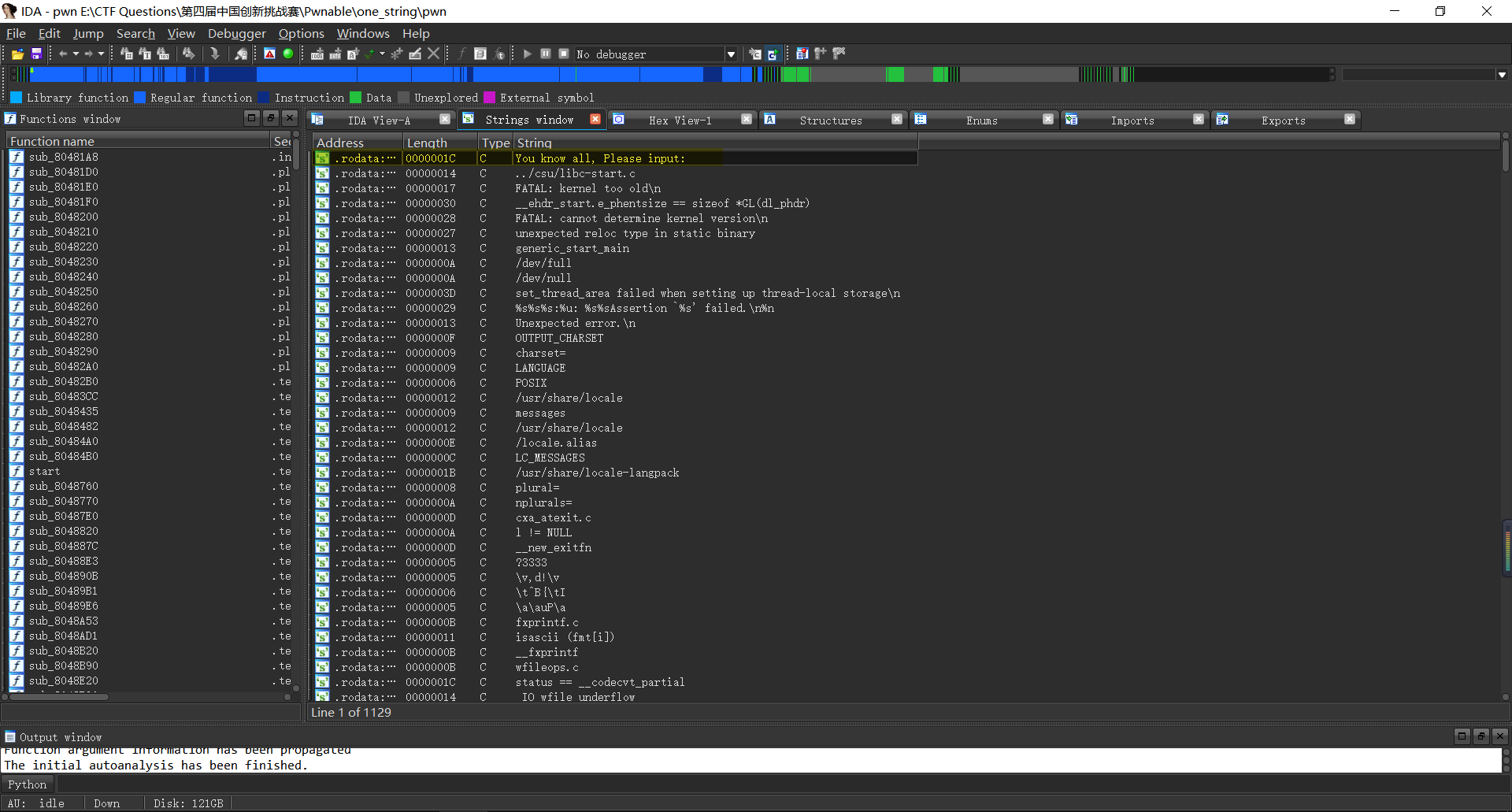The image size is (1512, 812).
Task: Select the start function in list
Action: click(44, 471)
